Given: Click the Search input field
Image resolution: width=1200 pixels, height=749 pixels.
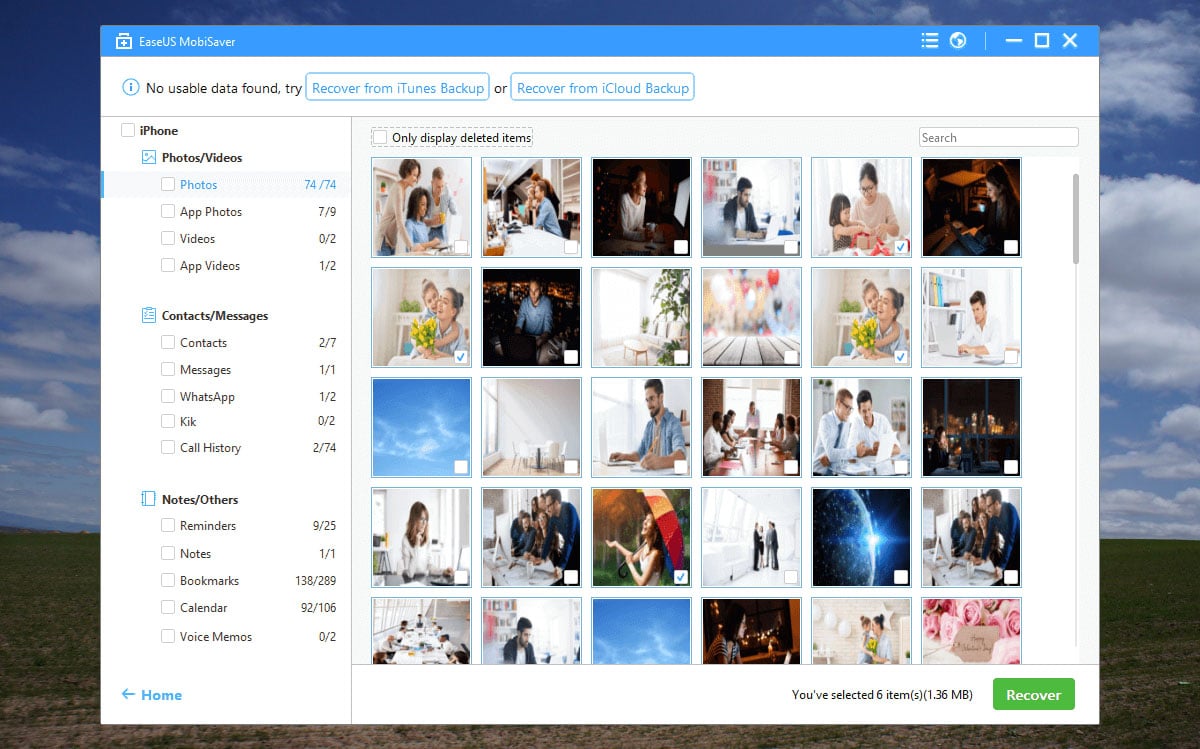Looking at the screenshot, I should point(998,138).
